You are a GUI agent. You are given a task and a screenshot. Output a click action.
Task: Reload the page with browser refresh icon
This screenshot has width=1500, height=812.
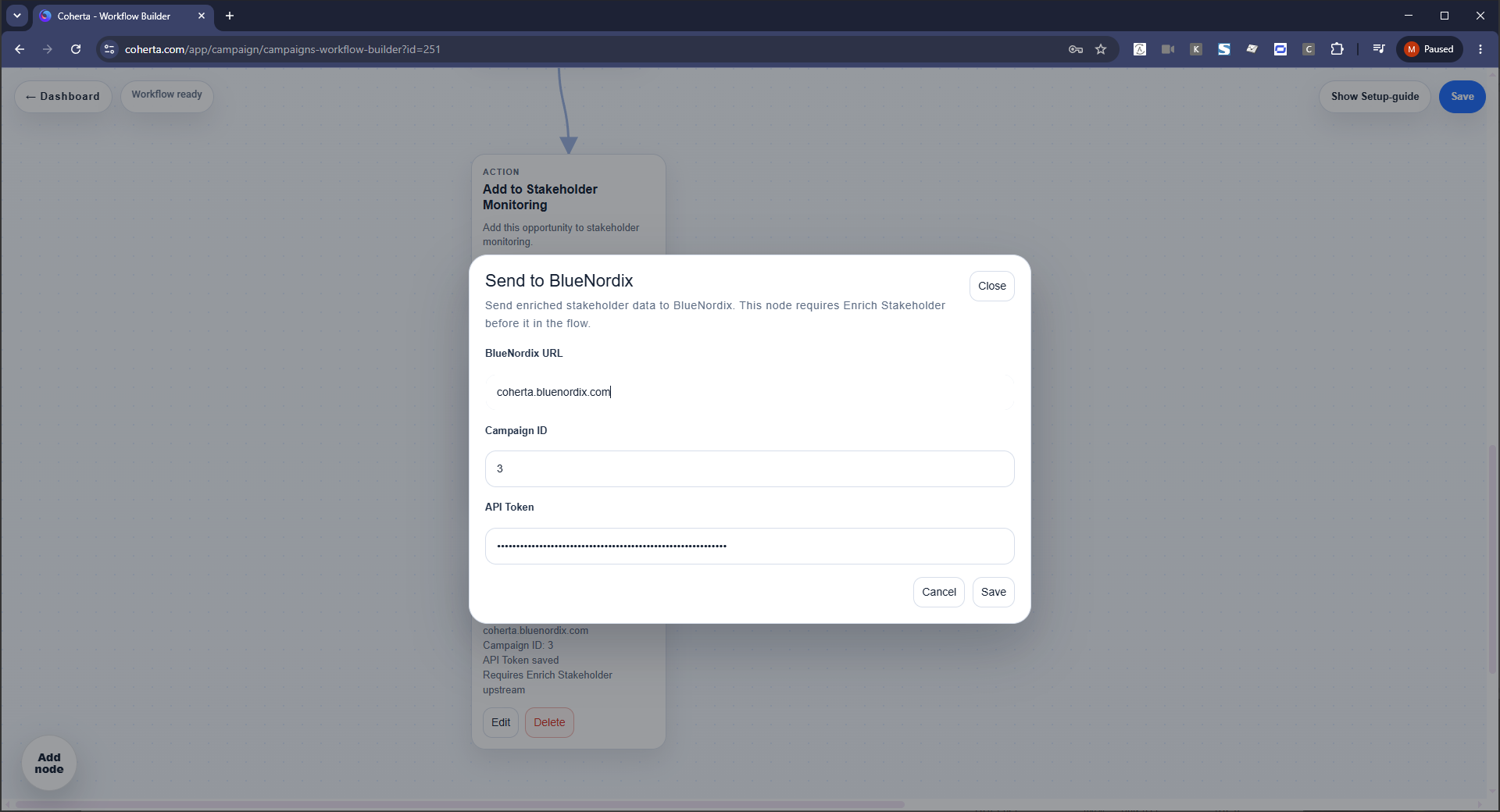click(76, 49)
